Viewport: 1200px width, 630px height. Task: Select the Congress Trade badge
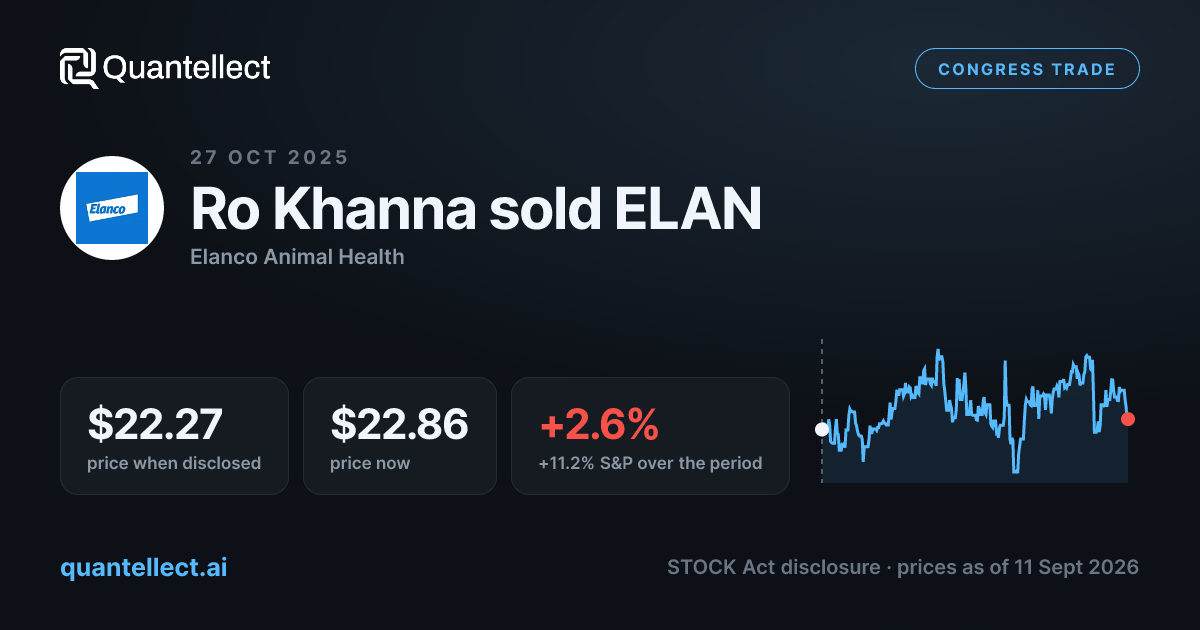tap(1027, 69)
